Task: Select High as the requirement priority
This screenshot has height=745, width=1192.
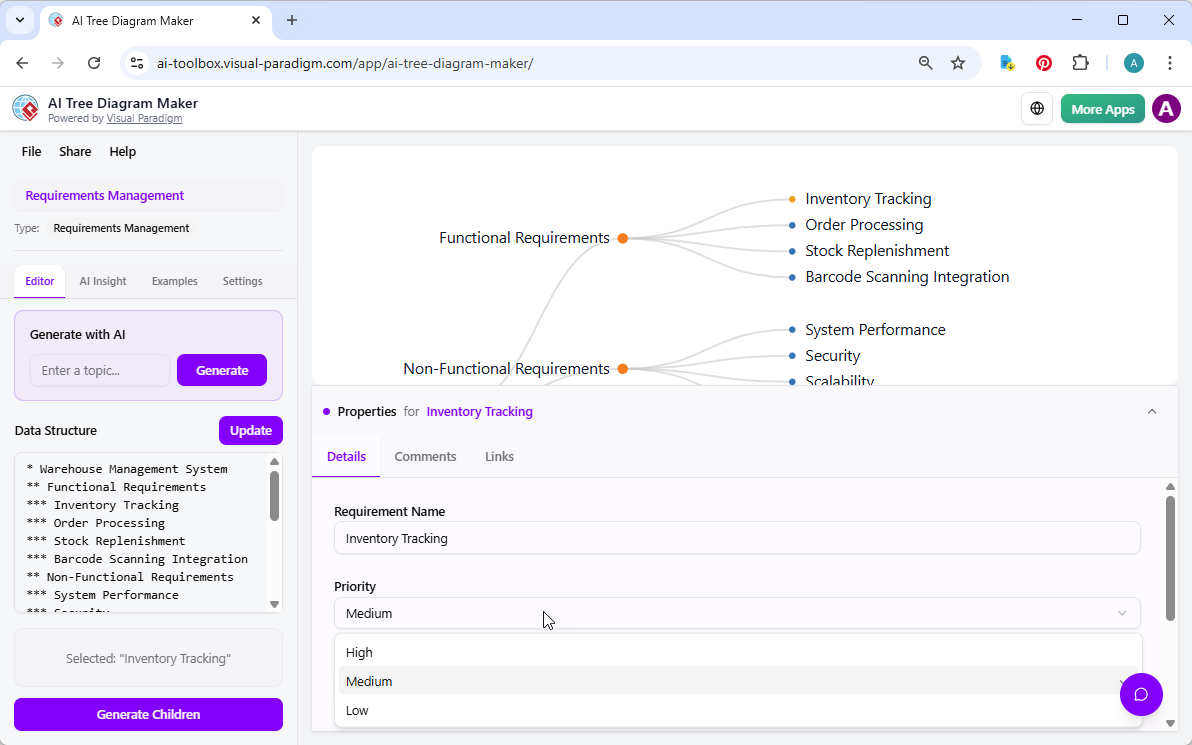Action: pos(359,651)
